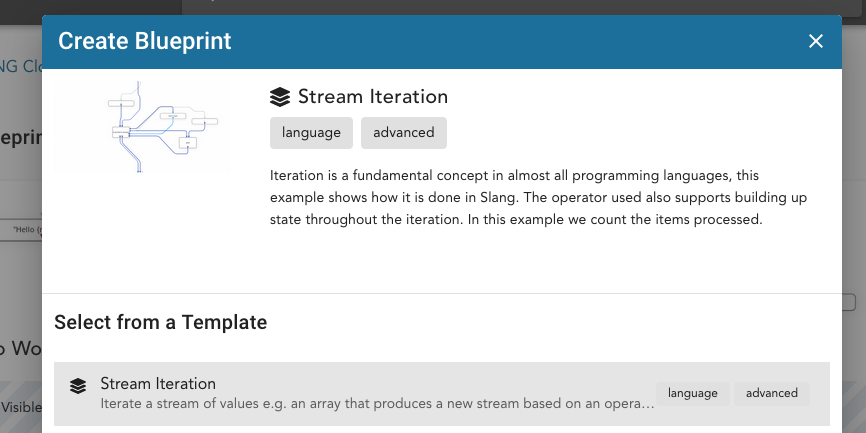Viewport: 866px width, 433px height.
Task: Close the Create Blueprint dialog
Action: click(x=816, y=41)
